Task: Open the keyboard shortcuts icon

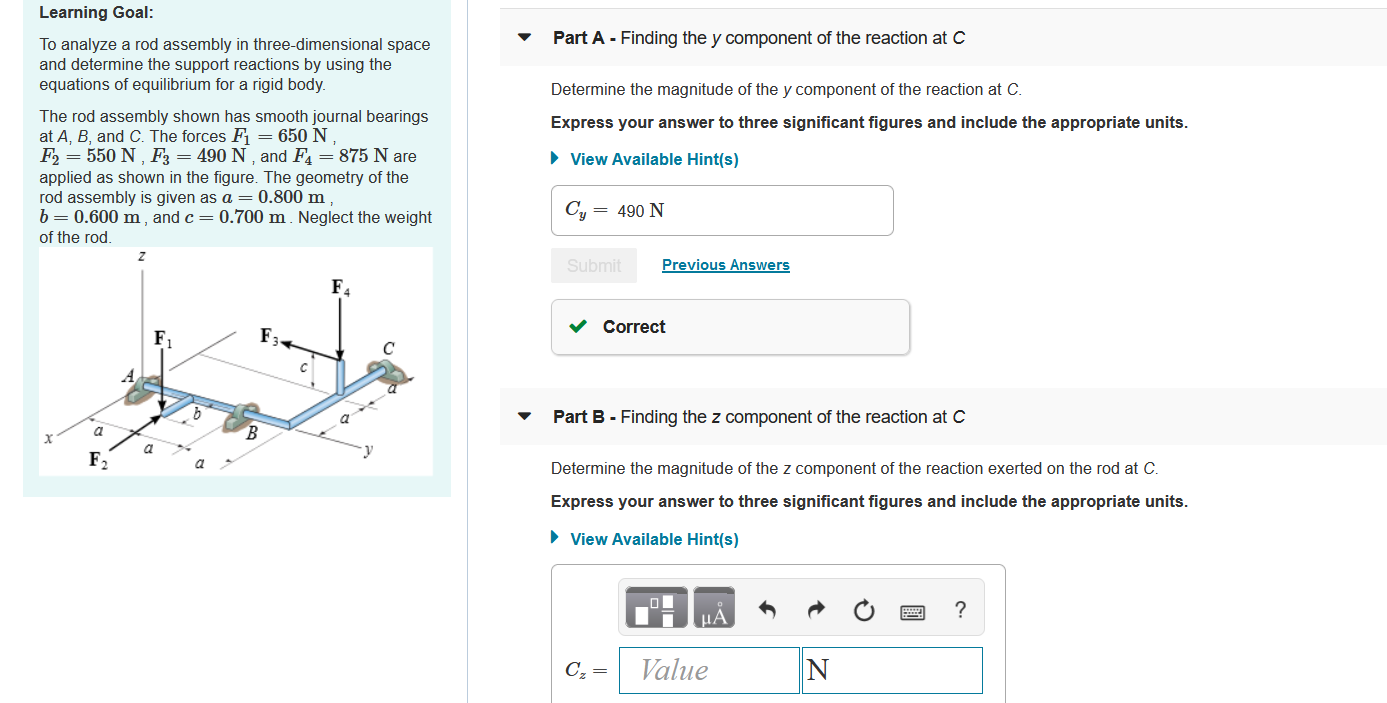Action: point(912,608)
